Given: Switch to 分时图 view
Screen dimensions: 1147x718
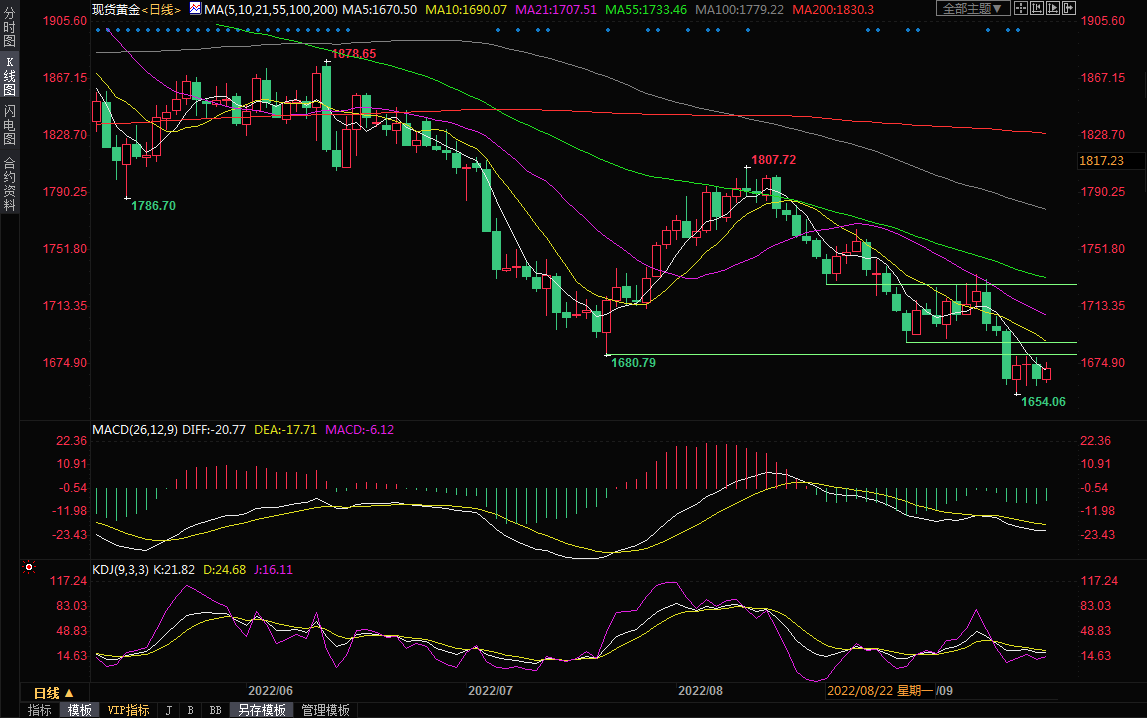Looking at the screenshot, I should pyautogui.click(x=10, y=26).
